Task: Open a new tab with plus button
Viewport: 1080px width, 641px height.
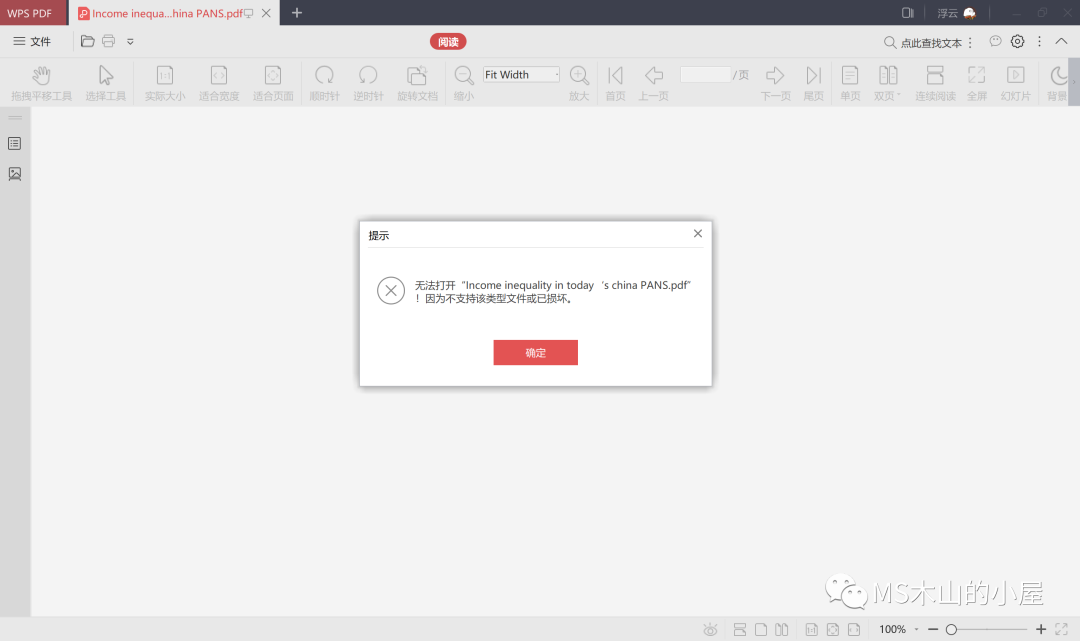Action: (297, 12)
